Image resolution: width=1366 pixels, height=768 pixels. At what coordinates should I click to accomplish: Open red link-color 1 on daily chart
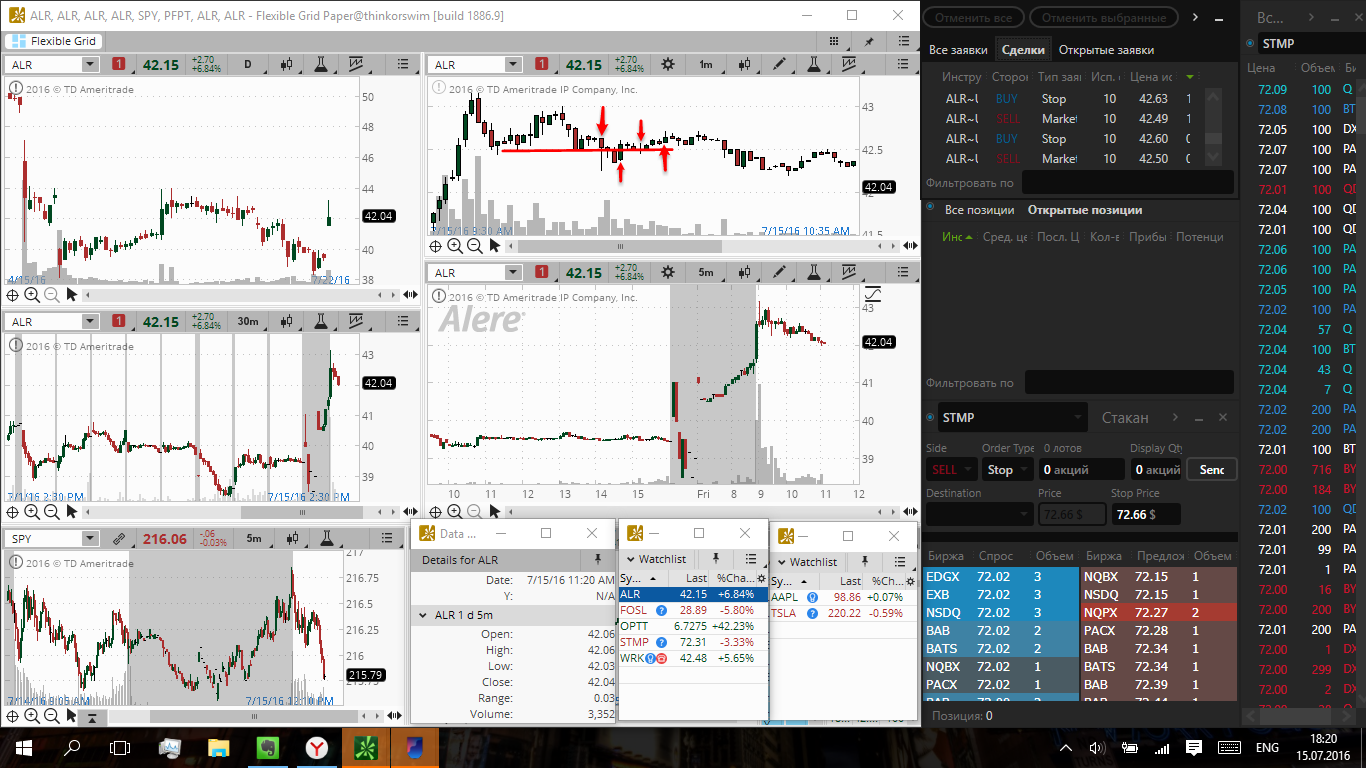tap(119, 64)
